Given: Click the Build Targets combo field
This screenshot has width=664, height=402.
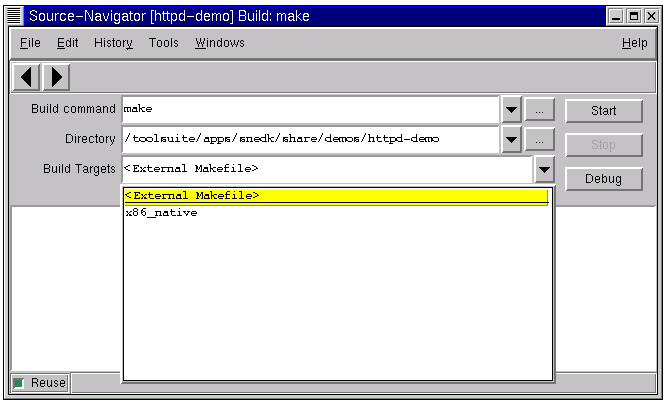Looking at the screenshot, I should pos(326,169).
